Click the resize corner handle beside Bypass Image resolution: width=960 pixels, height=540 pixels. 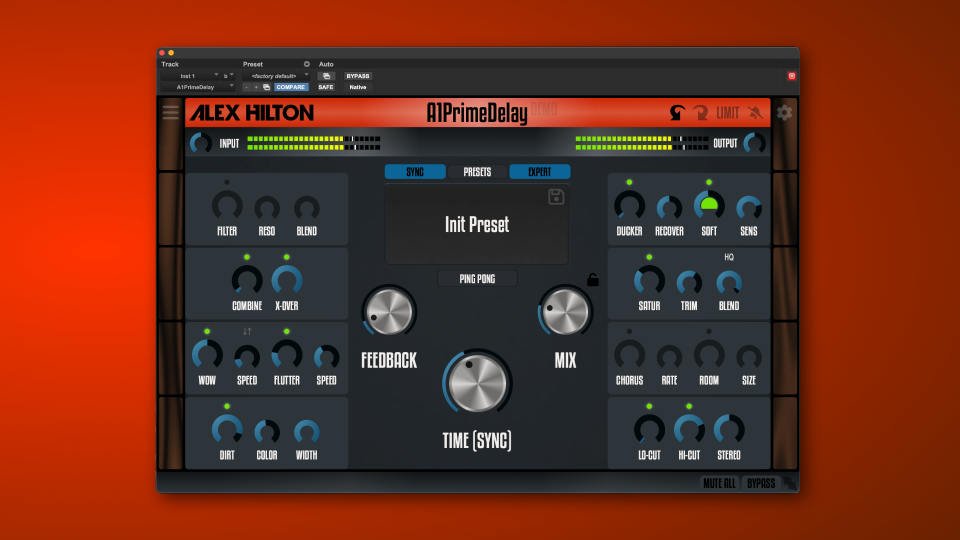coord(790,484)
